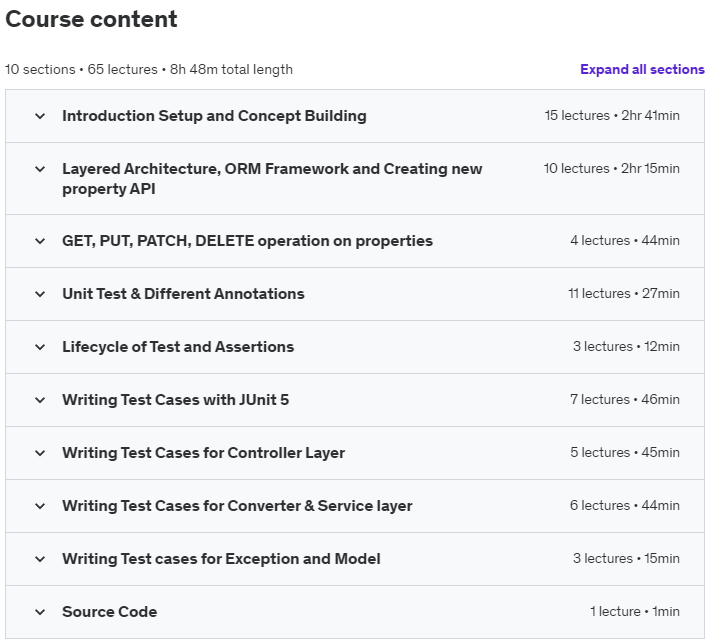Expand all sections link
705x639 pixels.
(x=642, y=69)
